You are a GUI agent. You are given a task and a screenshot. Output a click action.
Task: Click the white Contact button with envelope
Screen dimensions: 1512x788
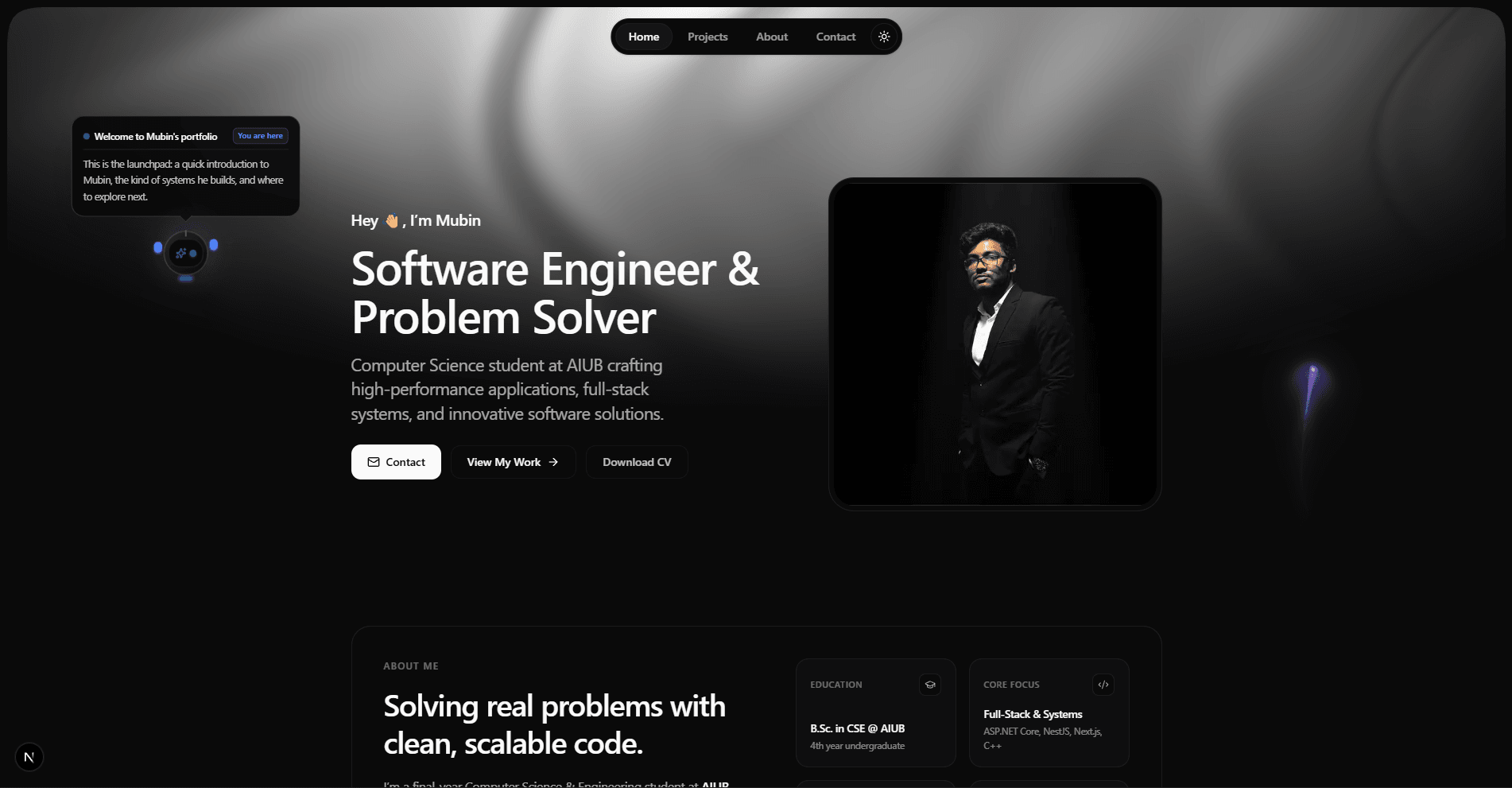pos(396,462)
